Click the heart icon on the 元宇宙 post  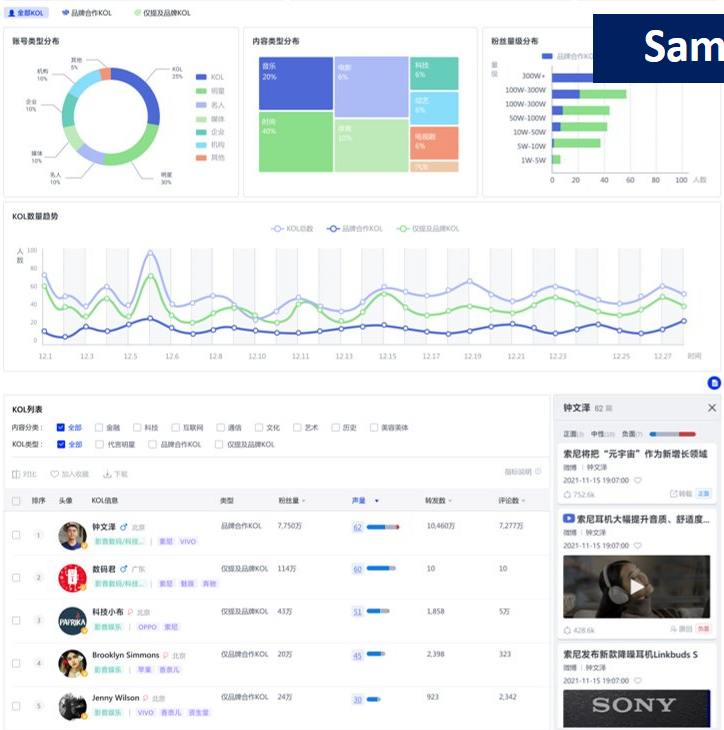(638, 480)
